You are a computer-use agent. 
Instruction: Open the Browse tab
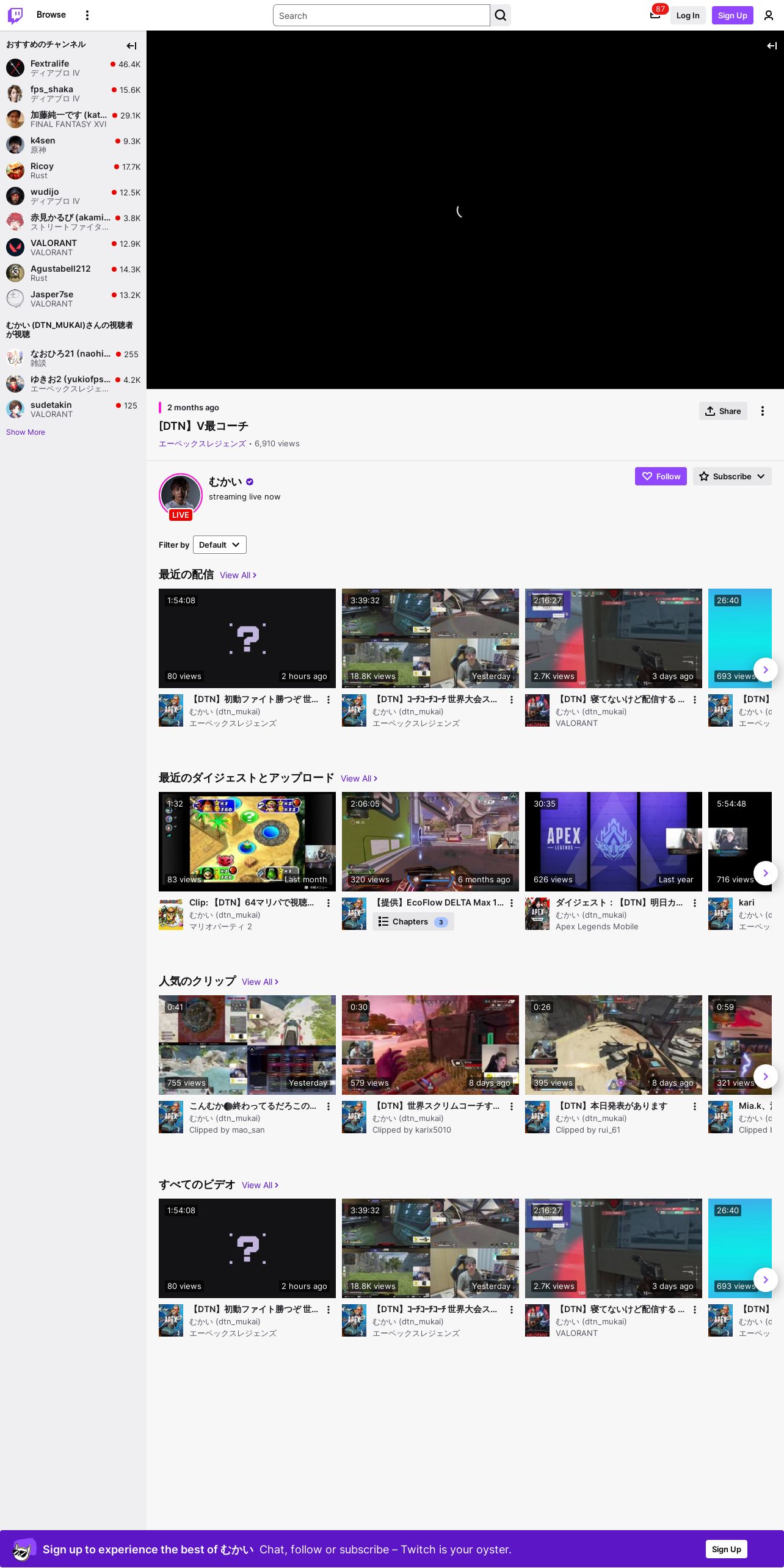coord(51,15)
